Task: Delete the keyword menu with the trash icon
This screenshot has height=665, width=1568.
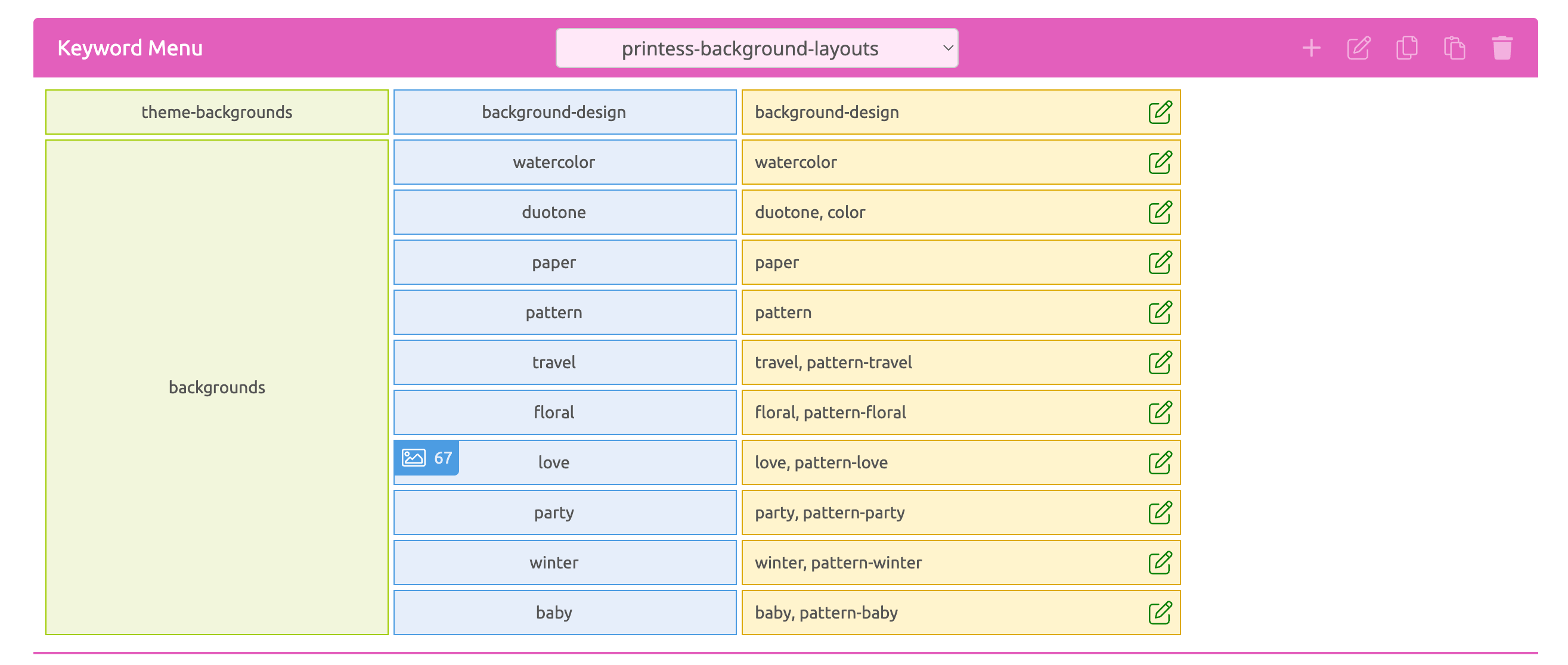Action: (x=1502, y=48)
